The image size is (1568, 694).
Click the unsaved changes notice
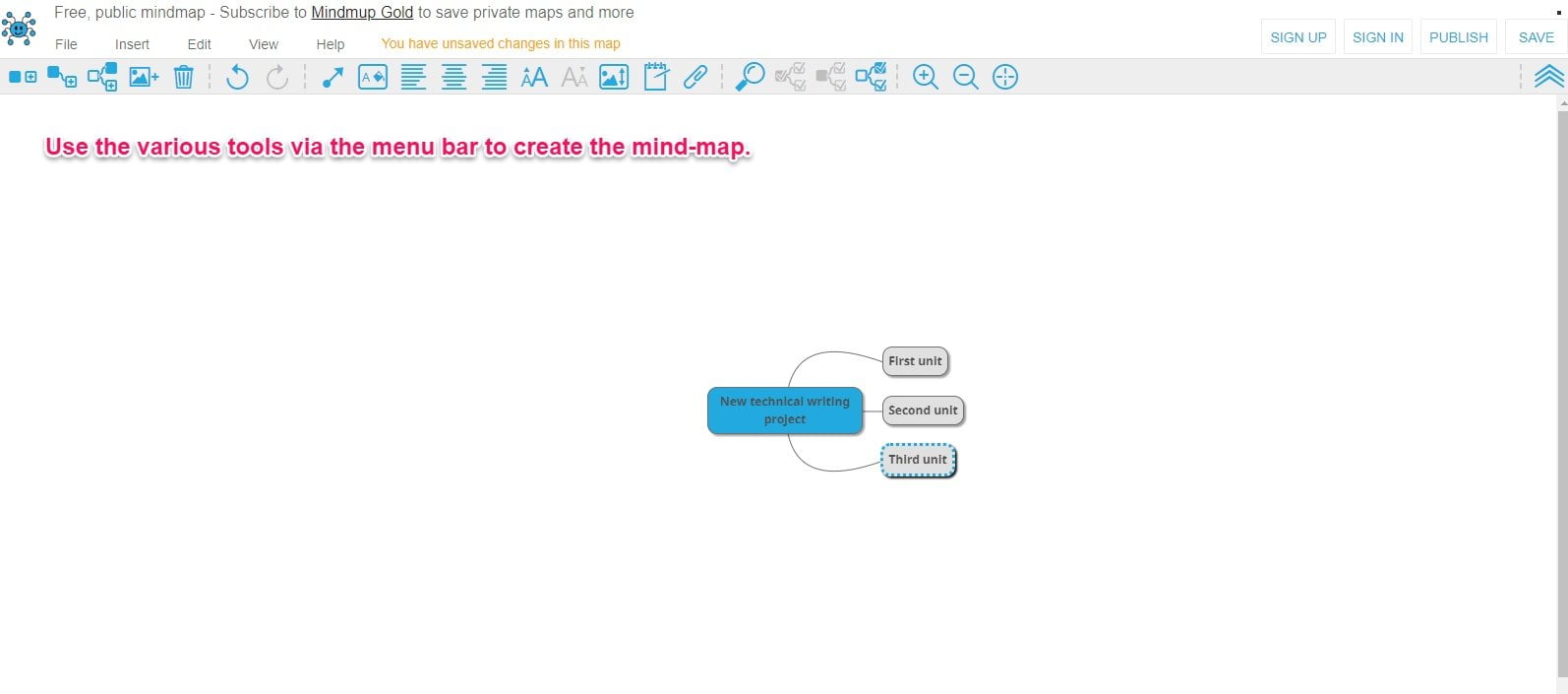pos(501,43)
